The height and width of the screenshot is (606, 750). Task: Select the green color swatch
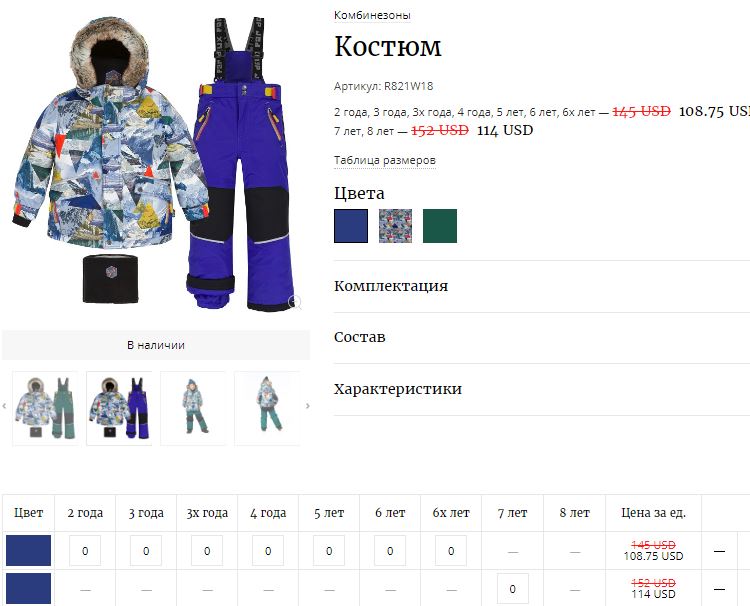tap(440, 226)
